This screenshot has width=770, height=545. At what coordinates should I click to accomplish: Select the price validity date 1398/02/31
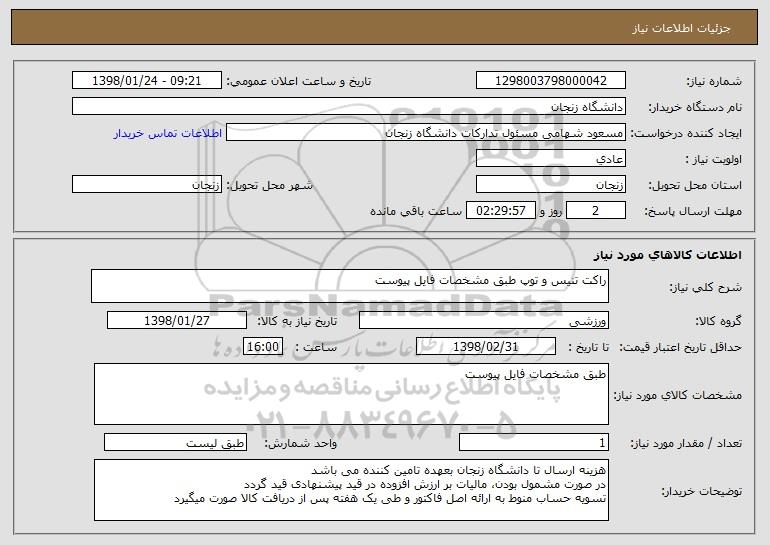[486, 346]
